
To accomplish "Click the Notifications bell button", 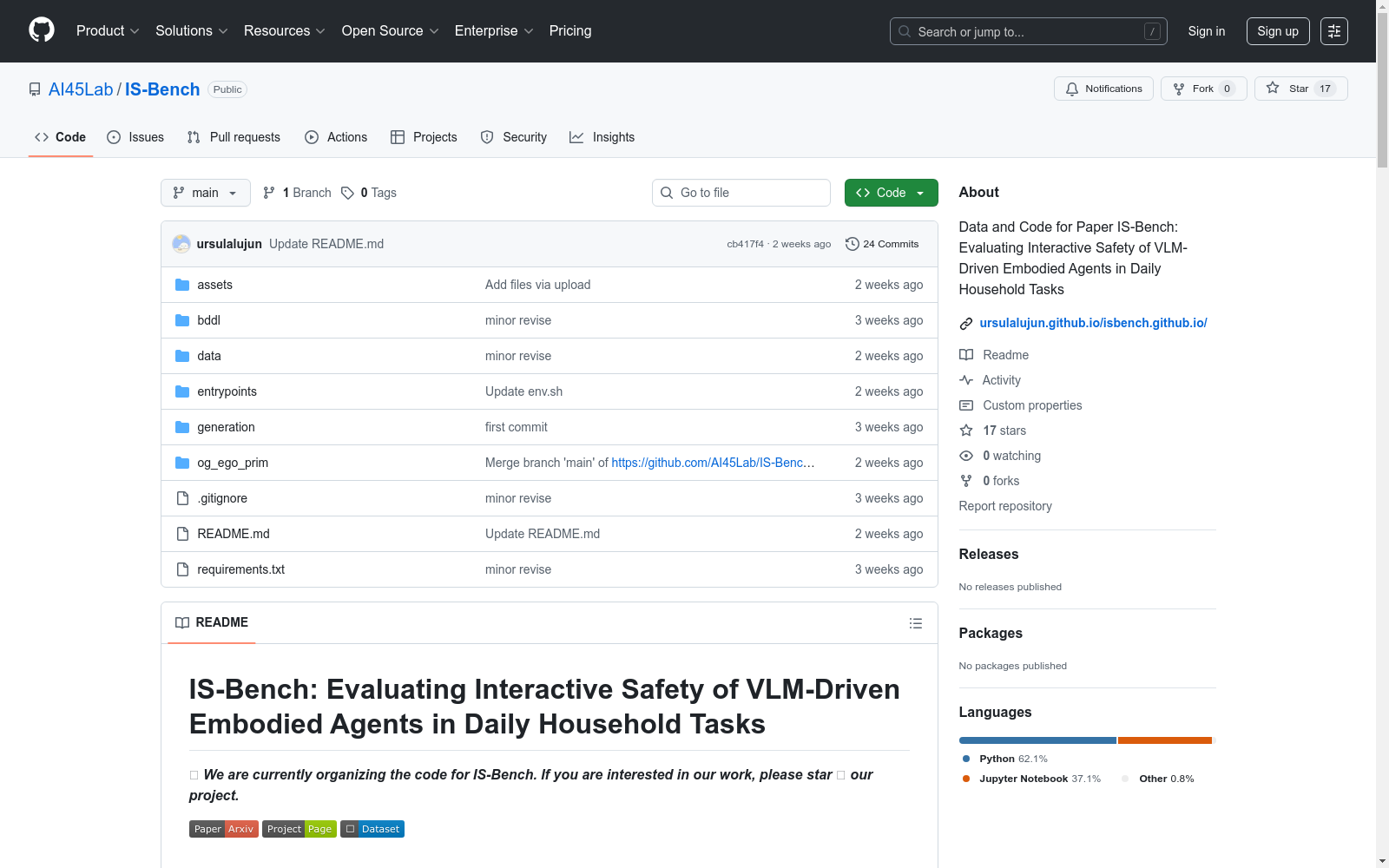I will coord(1103,89).
